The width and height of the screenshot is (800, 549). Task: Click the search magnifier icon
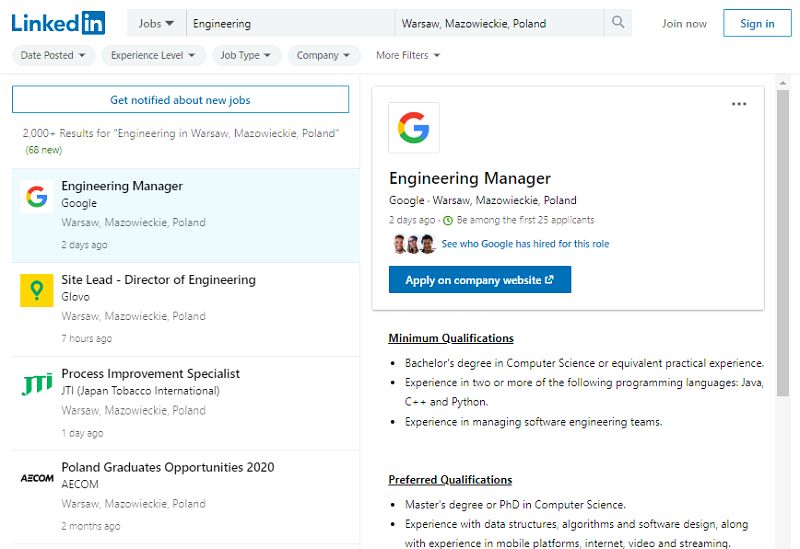(x=618, y=23)
